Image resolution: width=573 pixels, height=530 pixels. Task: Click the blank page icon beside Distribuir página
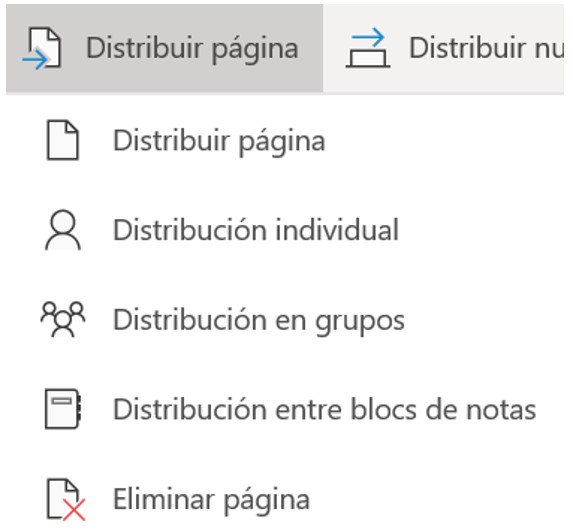[62, 140]
